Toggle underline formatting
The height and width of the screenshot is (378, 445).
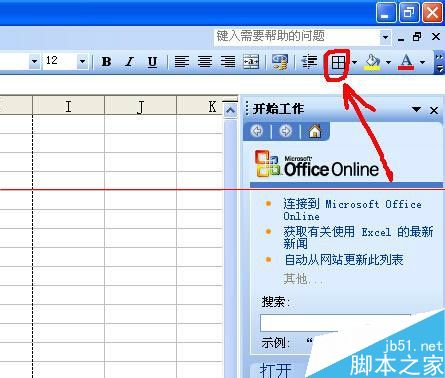click(152, 62)
